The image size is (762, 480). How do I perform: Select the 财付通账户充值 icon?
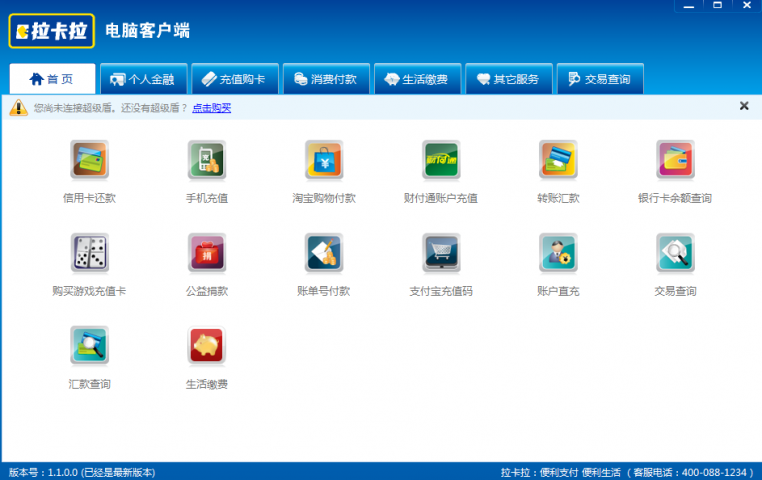pos(441,160)
